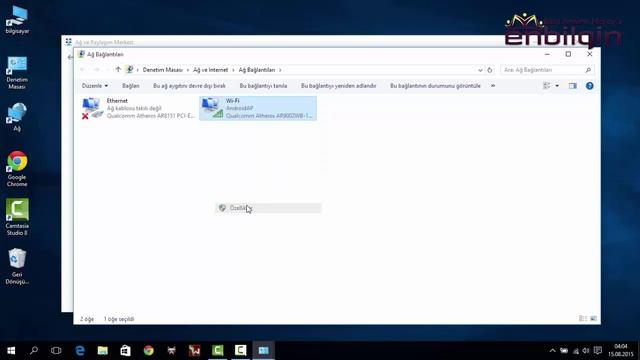Image resolution: width=640 pixels, height=360 pixels.
Task: Click Bağlan in the toolbar
Action: [131, 86]
